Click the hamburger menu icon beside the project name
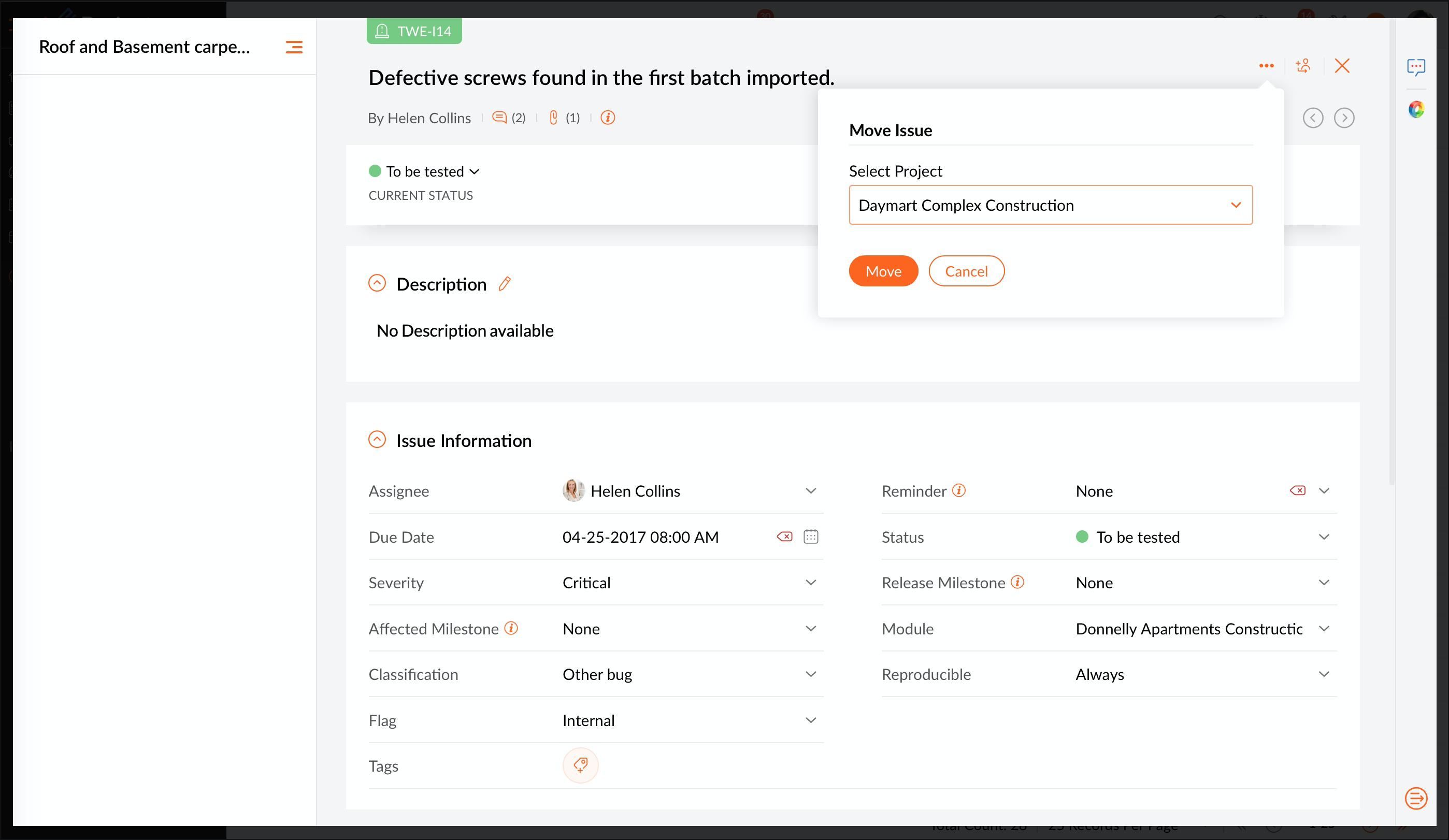 pyautogui.click(x=294, y=47)
